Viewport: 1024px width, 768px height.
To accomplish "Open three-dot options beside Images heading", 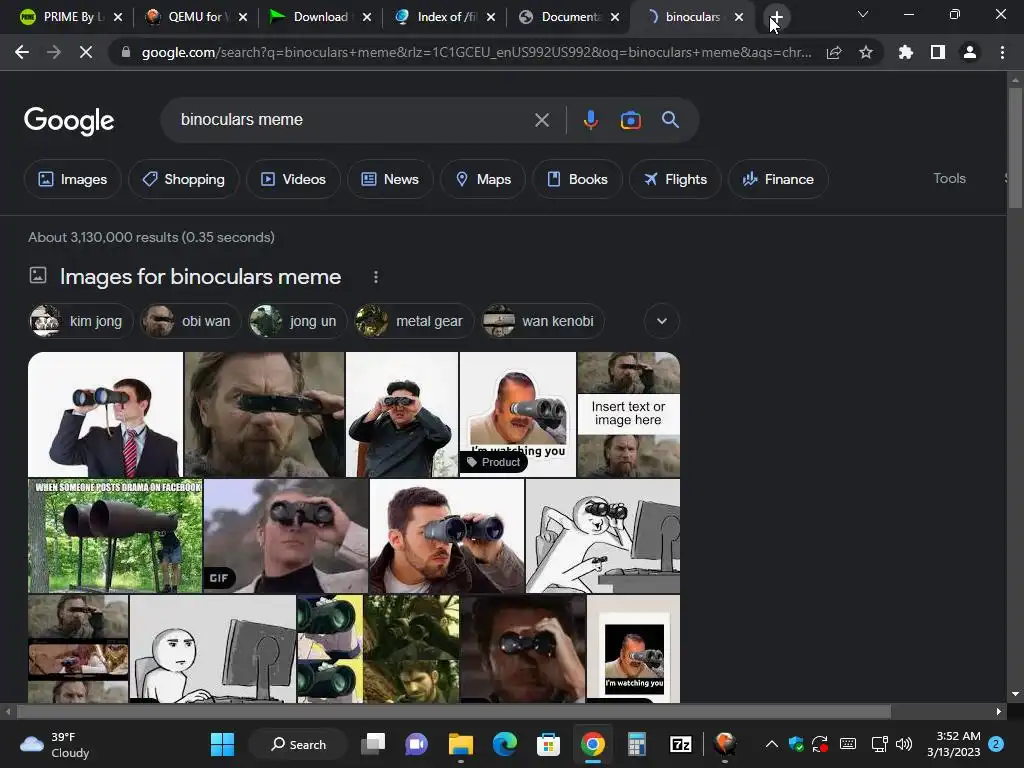I will 376,277.
